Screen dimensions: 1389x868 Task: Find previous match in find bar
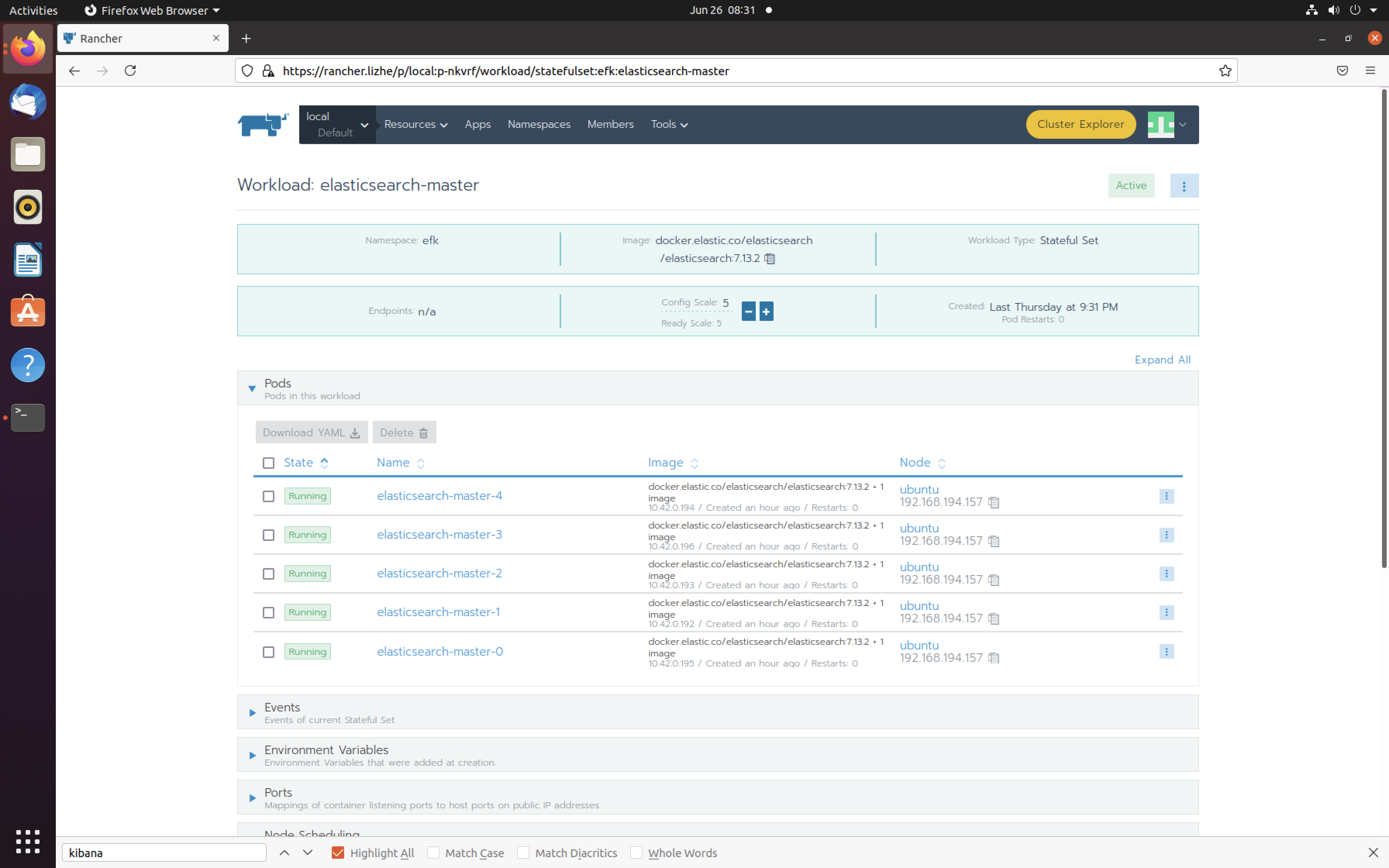(x=284, y=852)
